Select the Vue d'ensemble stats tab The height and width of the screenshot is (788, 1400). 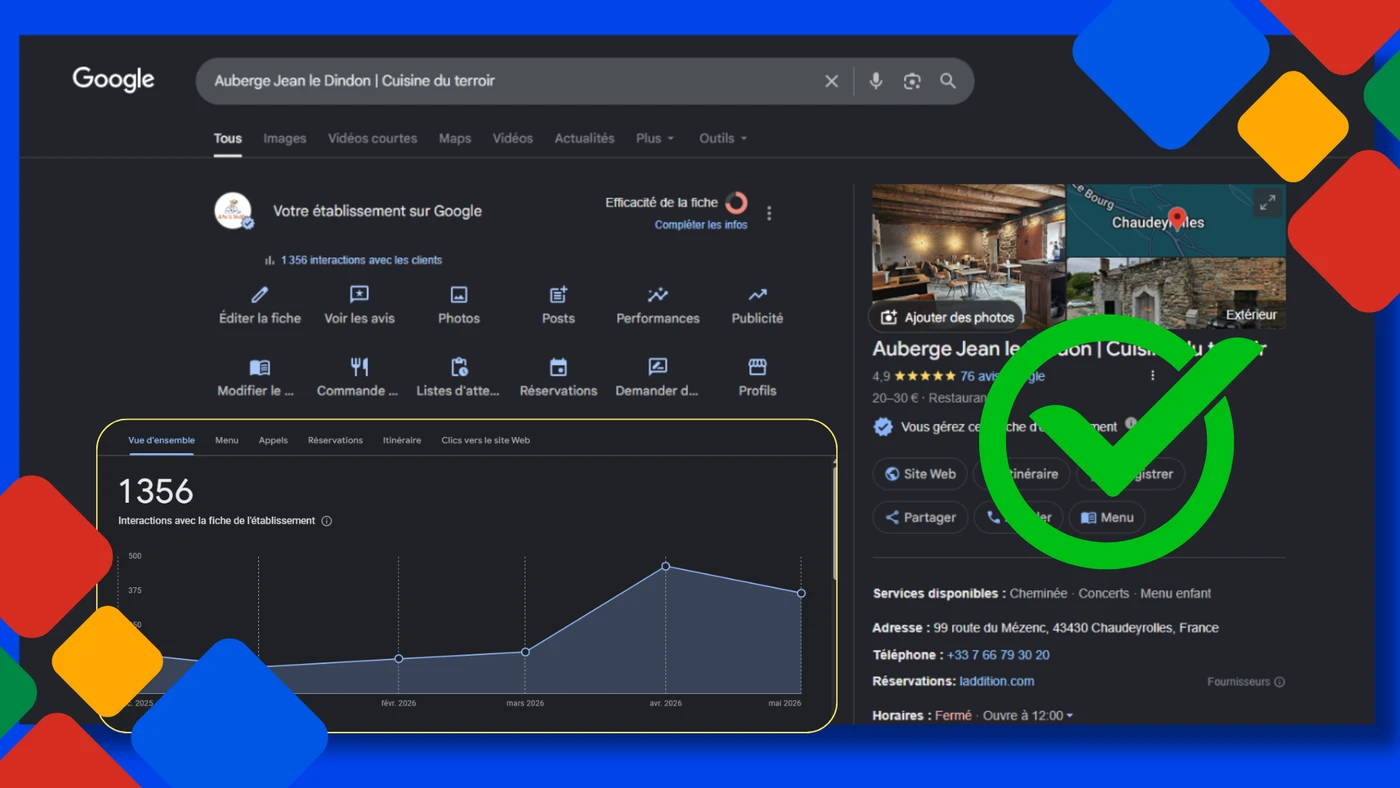click(x=161, y=440)
